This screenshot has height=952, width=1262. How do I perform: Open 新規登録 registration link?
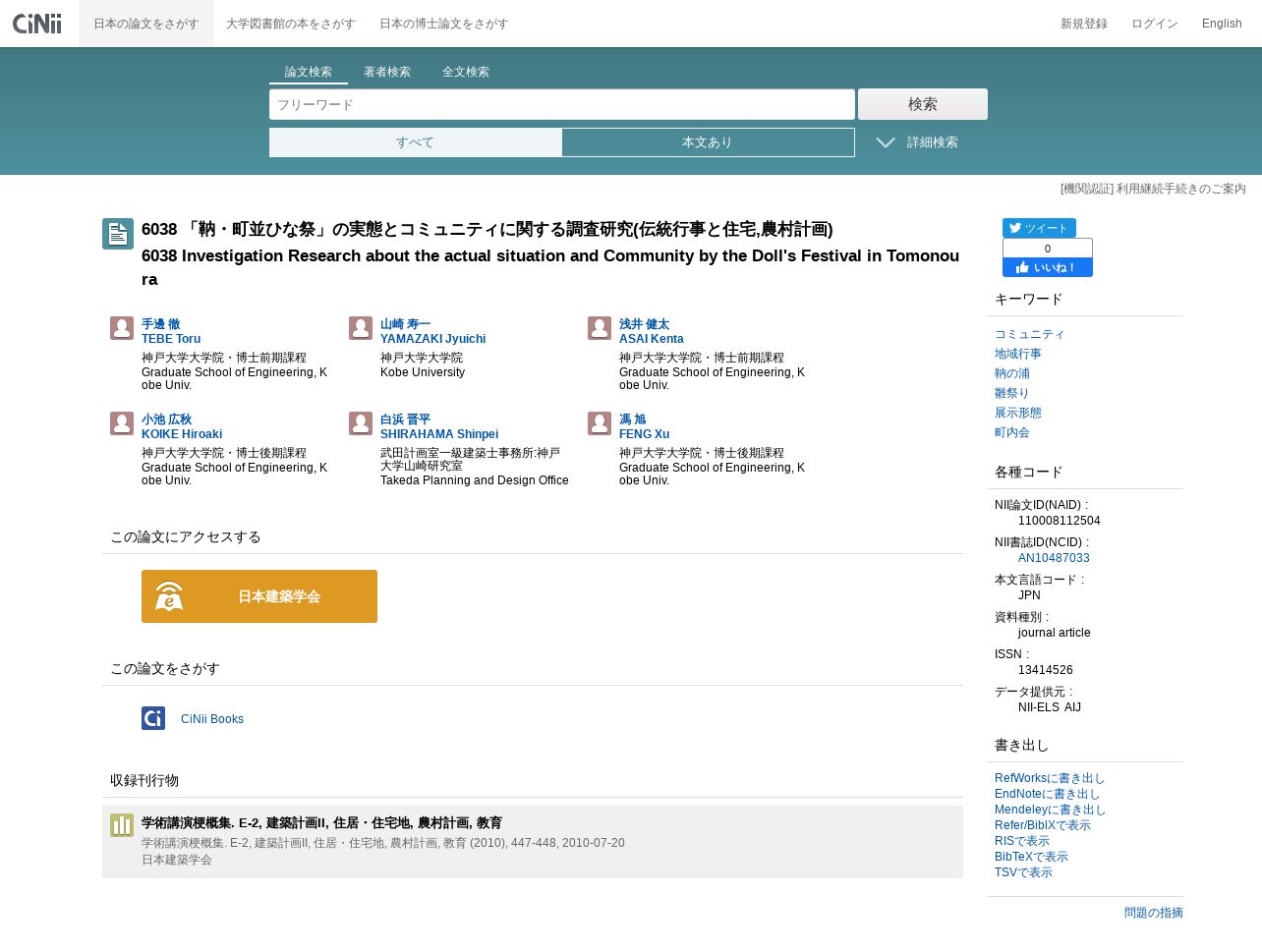1084,24
